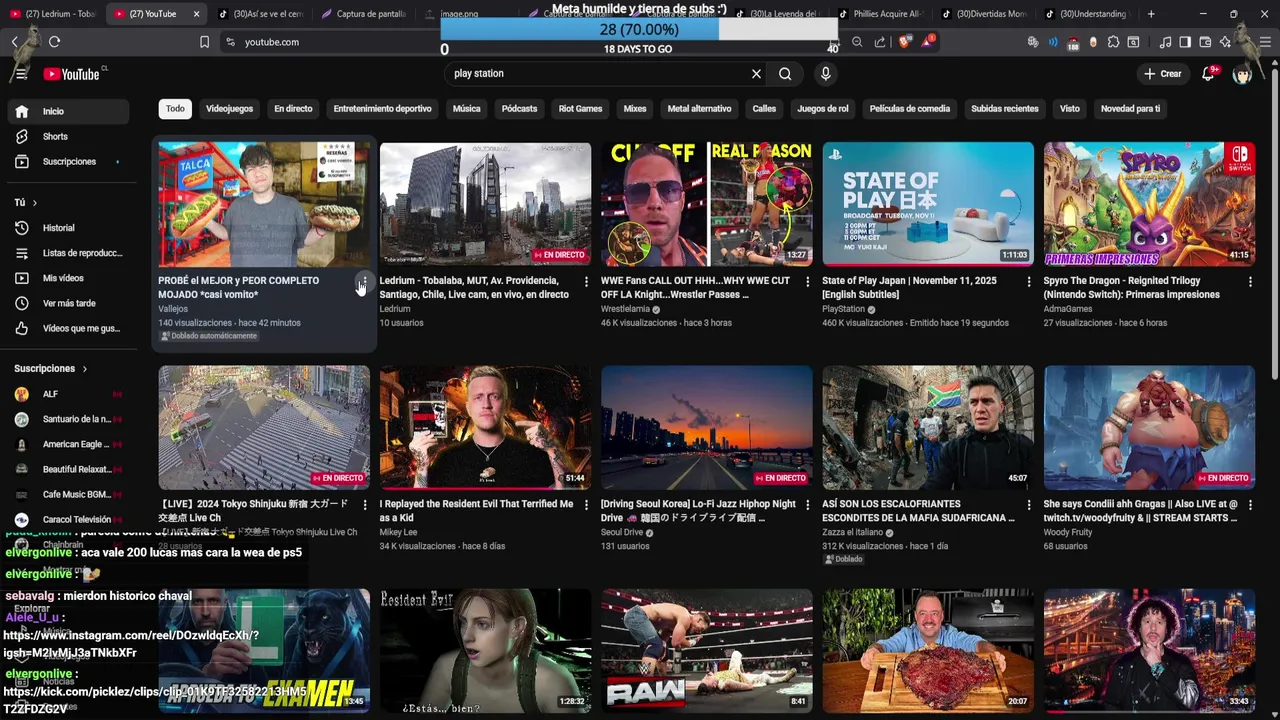Open the site settings icon beside youtube.com
1280x720 pixels.
pyautogui.click(x=231, y=42)
